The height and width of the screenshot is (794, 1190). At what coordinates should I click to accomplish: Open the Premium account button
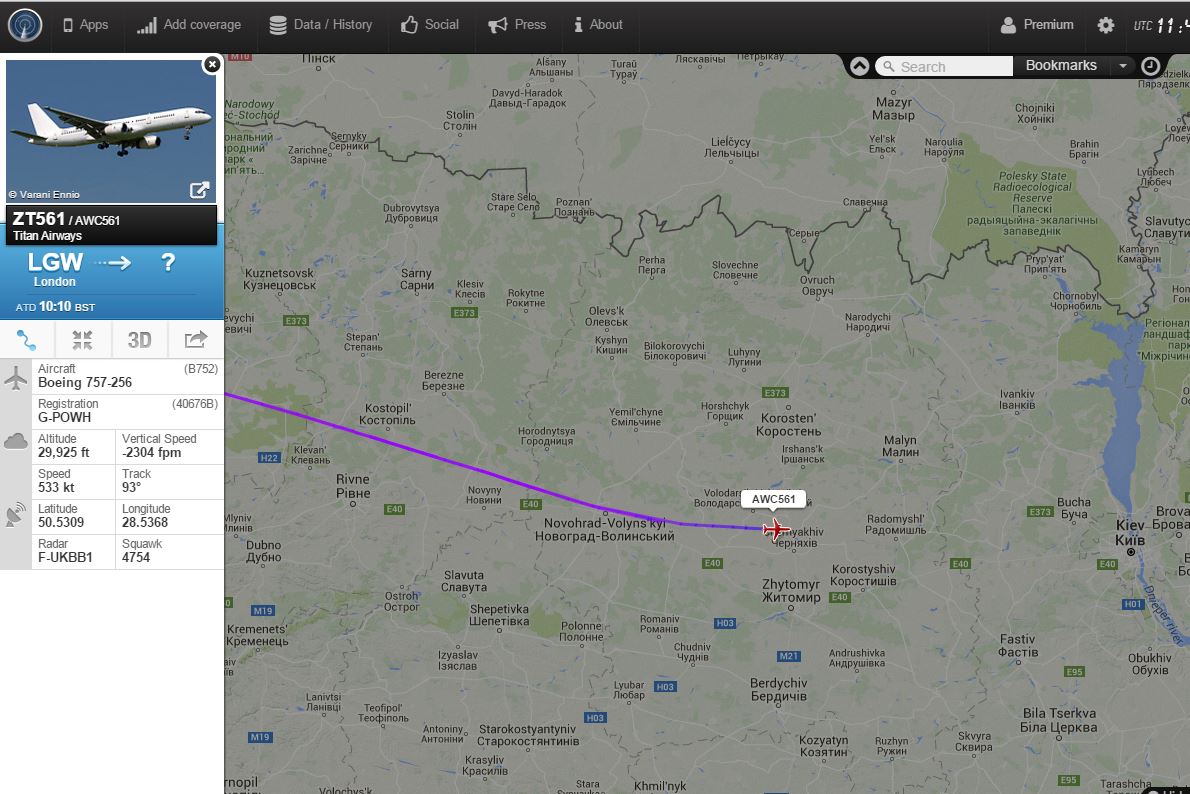[x=1037, y=25]
